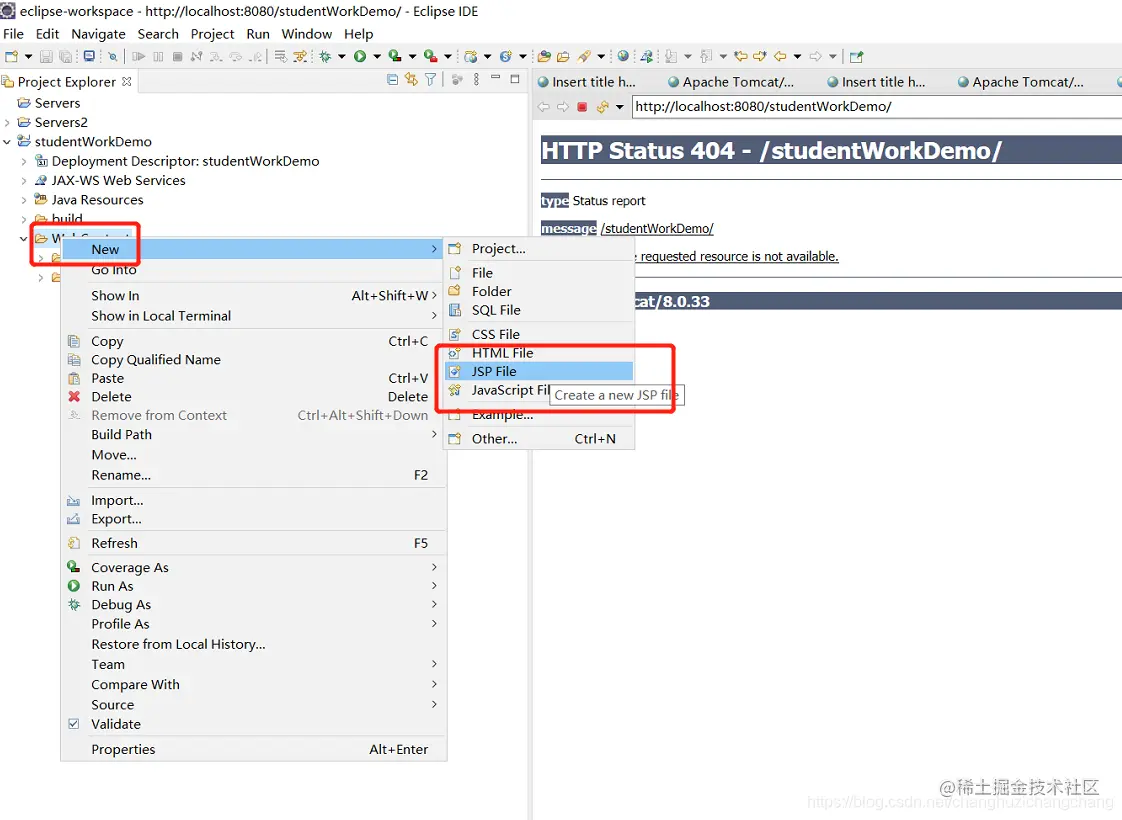The image size is (1122, 820).
Task: Click the Drop to Frame icon
Action: click(x=280, y=57)
